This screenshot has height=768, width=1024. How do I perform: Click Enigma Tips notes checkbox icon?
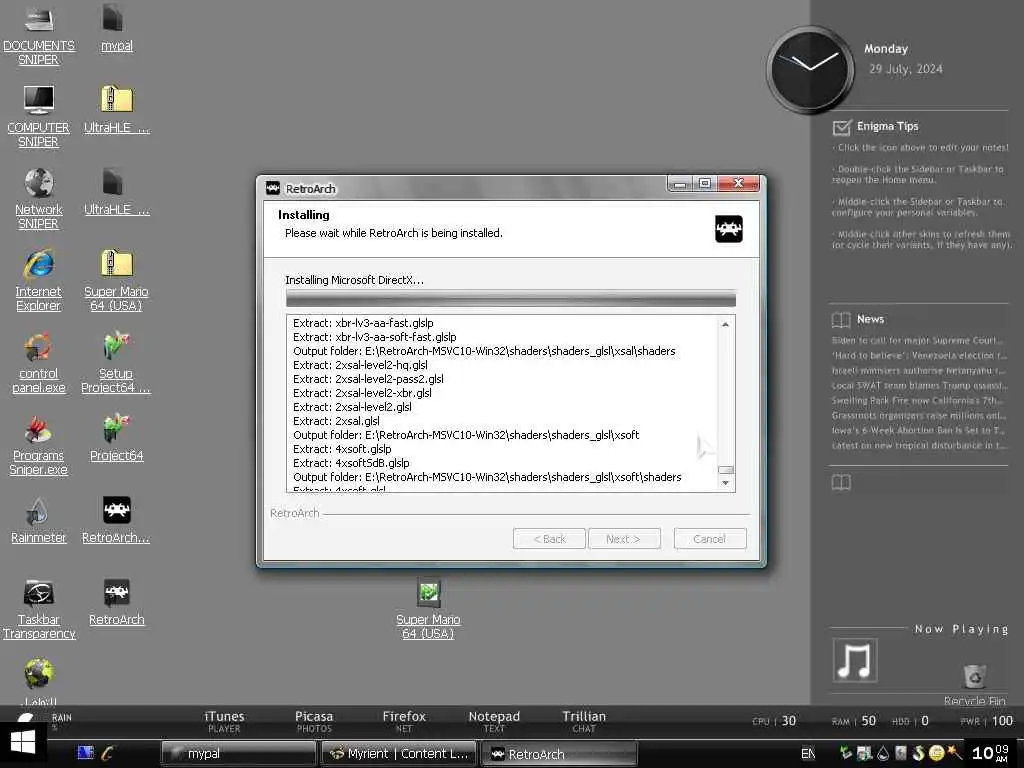pos(842,127)
